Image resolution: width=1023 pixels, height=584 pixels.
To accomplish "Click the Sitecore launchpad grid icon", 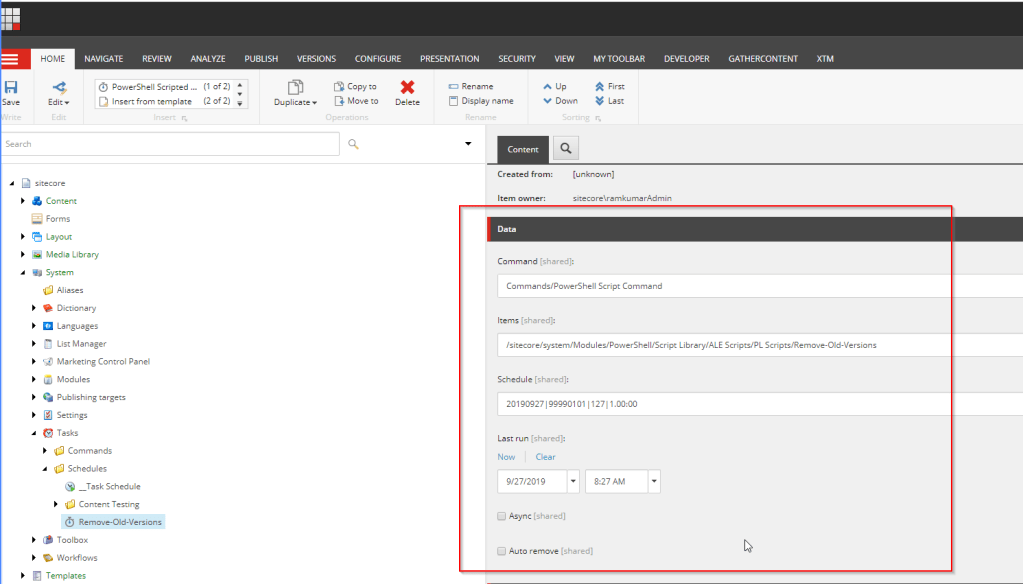I will pyautogui.click(x=10, y=20).
